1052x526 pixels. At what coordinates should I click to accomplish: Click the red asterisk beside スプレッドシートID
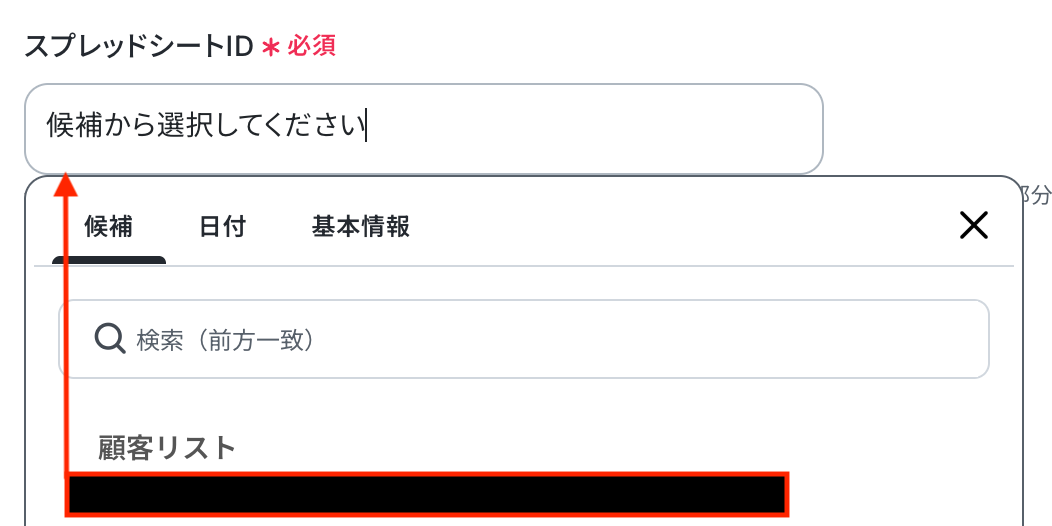pyautogui.click(x=270, y=47)
